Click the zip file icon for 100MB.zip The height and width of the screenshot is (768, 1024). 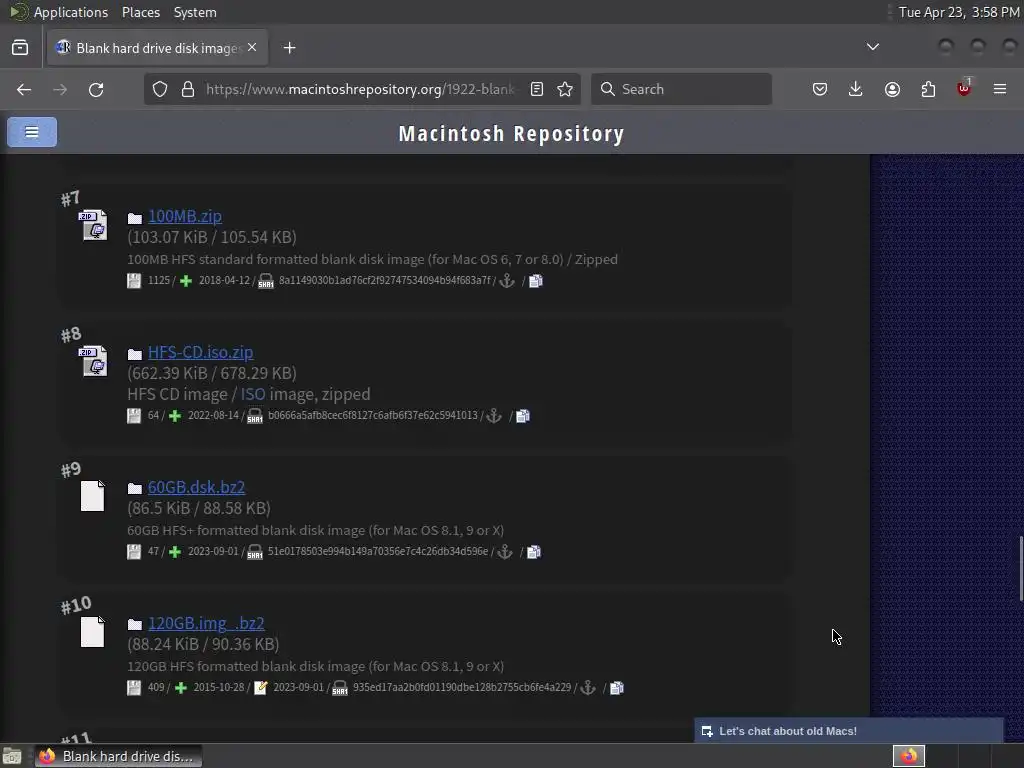point(93,225)
